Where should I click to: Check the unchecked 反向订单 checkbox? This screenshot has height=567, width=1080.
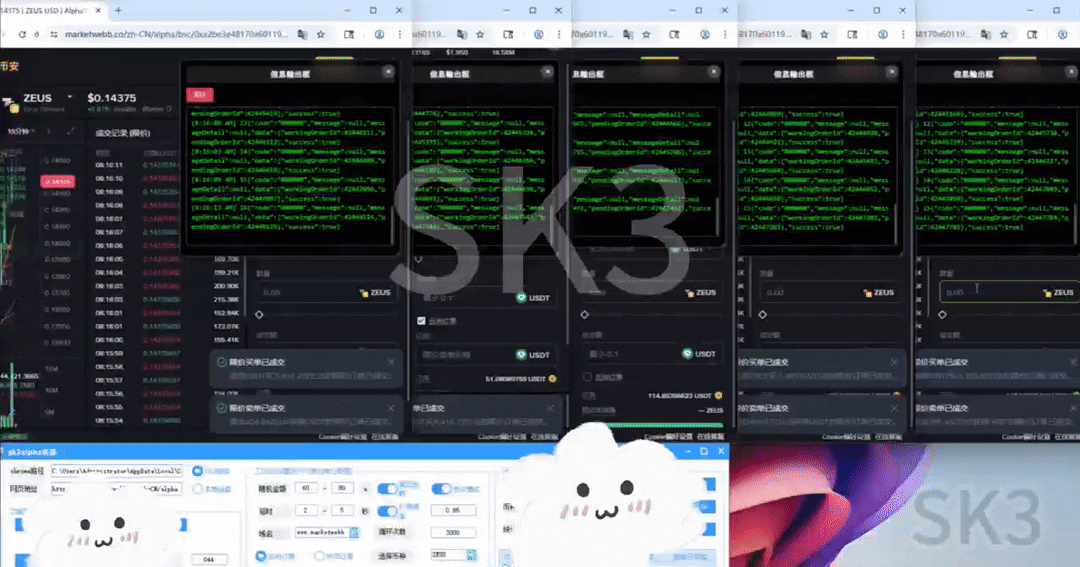click(x=586, y=376)
